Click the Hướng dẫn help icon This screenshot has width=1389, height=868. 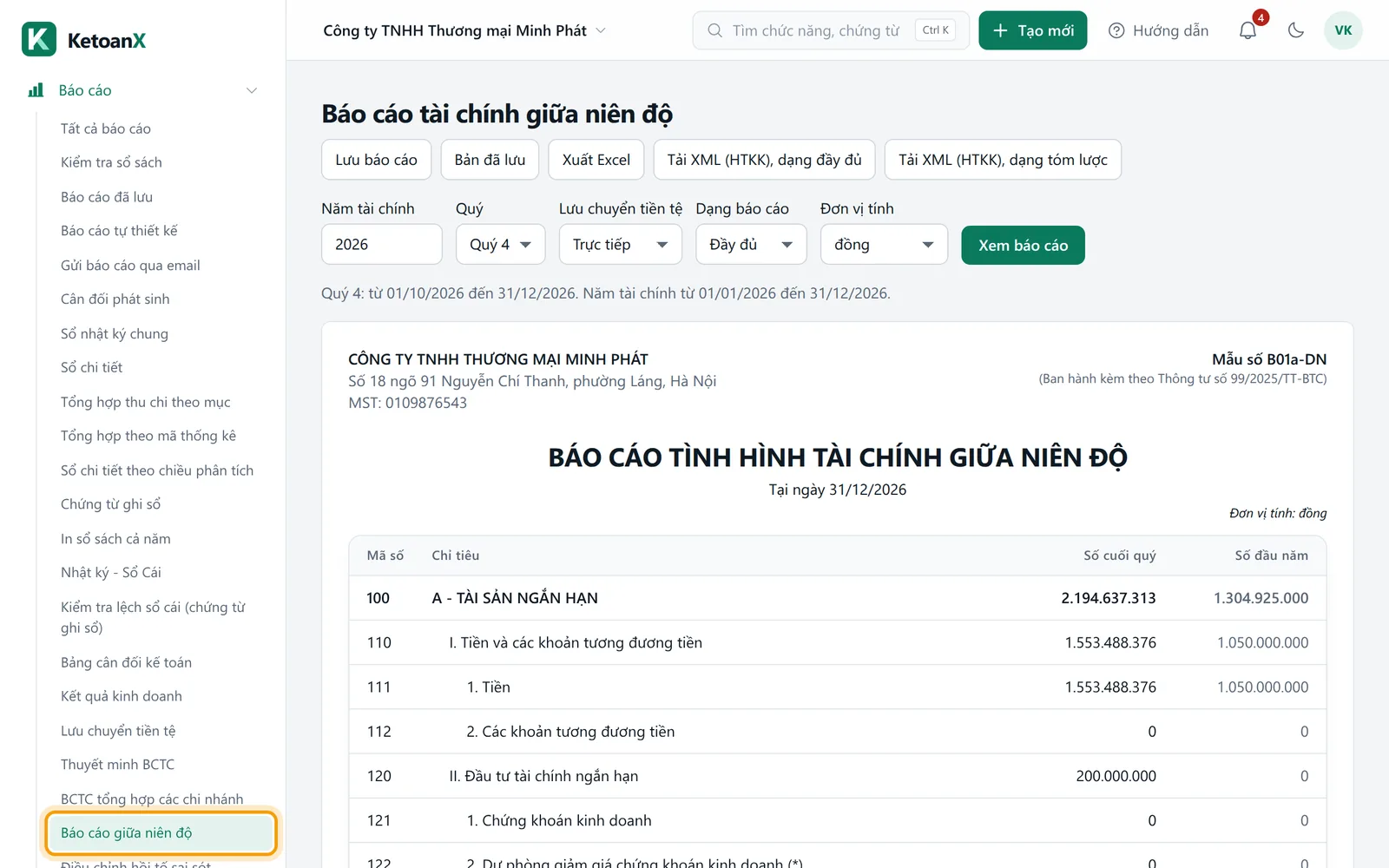pos(1116,30)
